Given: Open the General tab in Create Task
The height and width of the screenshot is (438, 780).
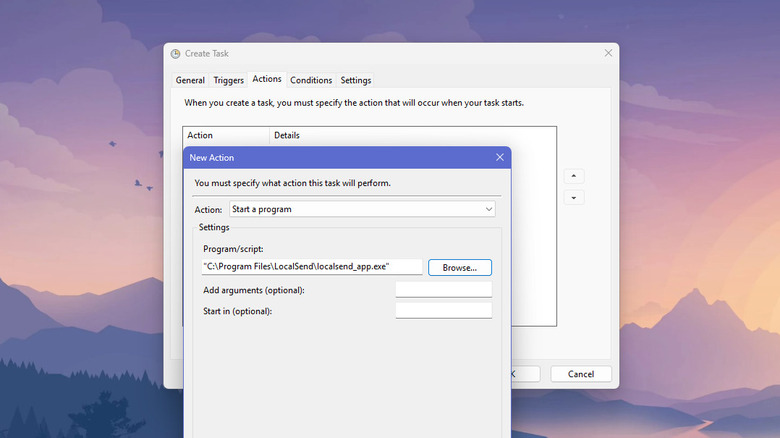Looking at the screenshot, I should pos(190,80).
